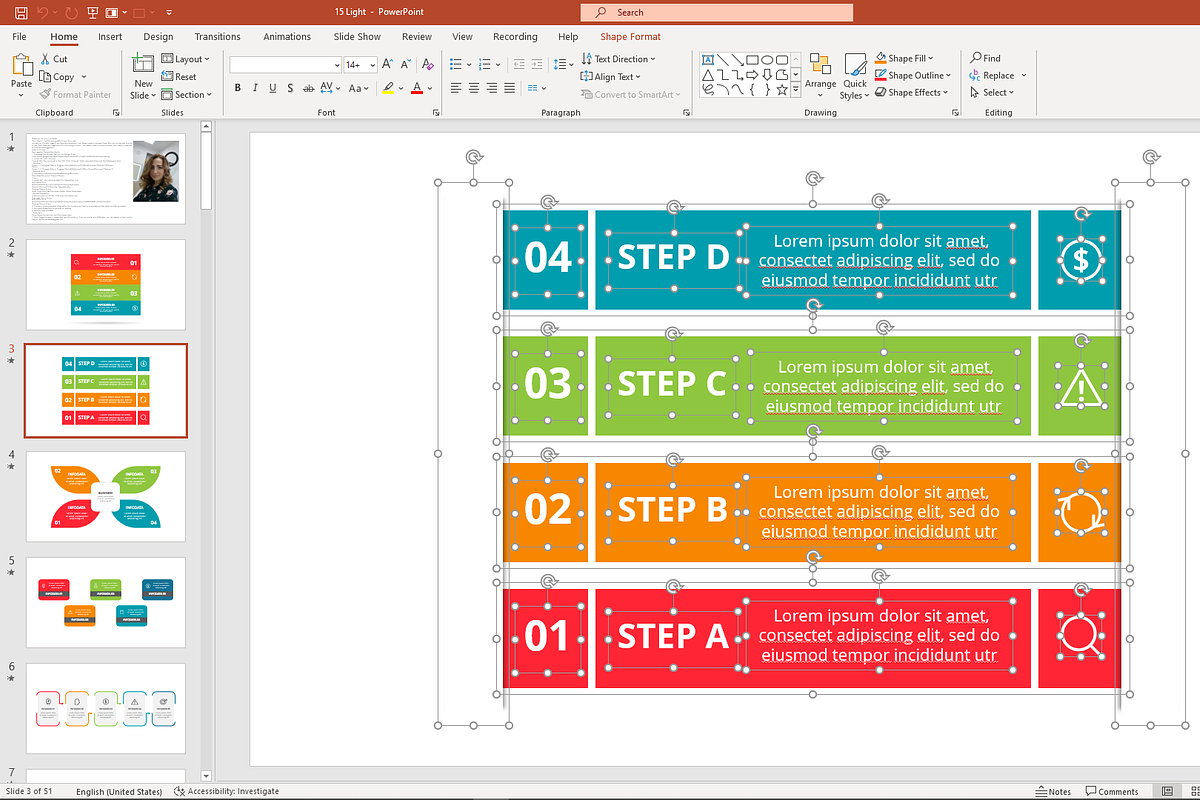The image size is (1200, 800).
Task: Clear all text formatting
Action: point(428,64)
